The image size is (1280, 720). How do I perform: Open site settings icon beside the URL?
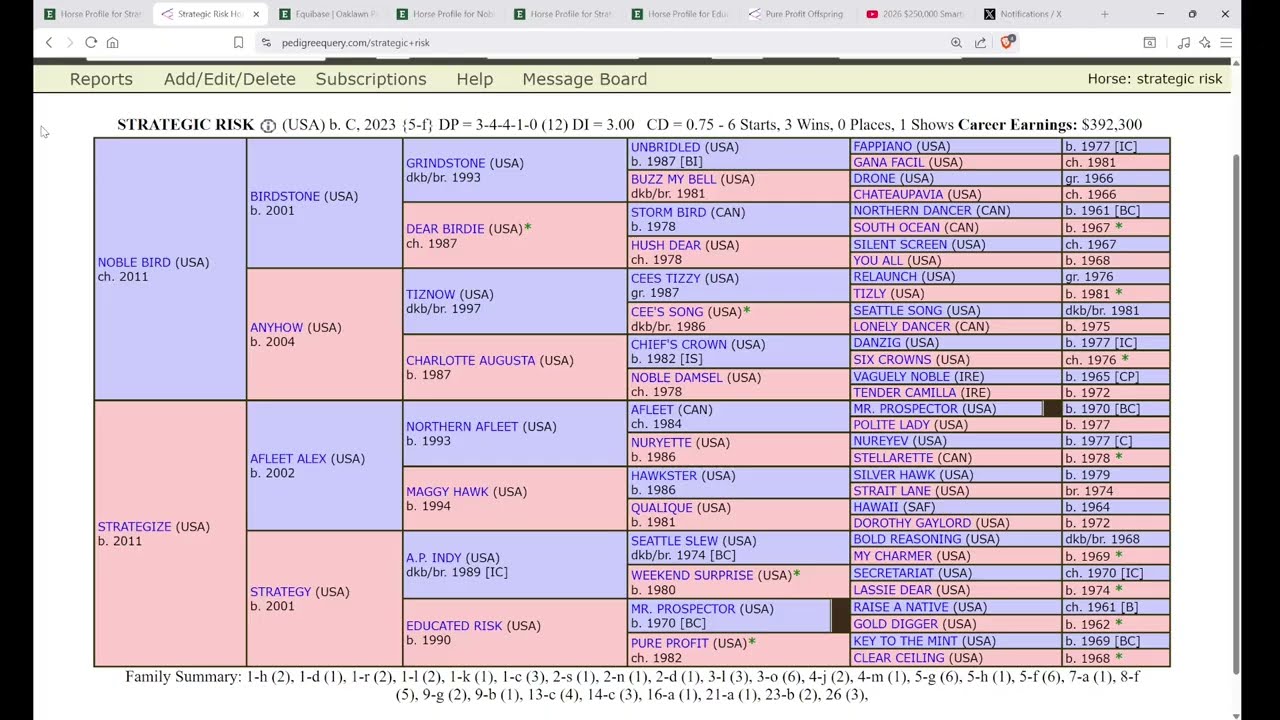click(x=265, y=42)
